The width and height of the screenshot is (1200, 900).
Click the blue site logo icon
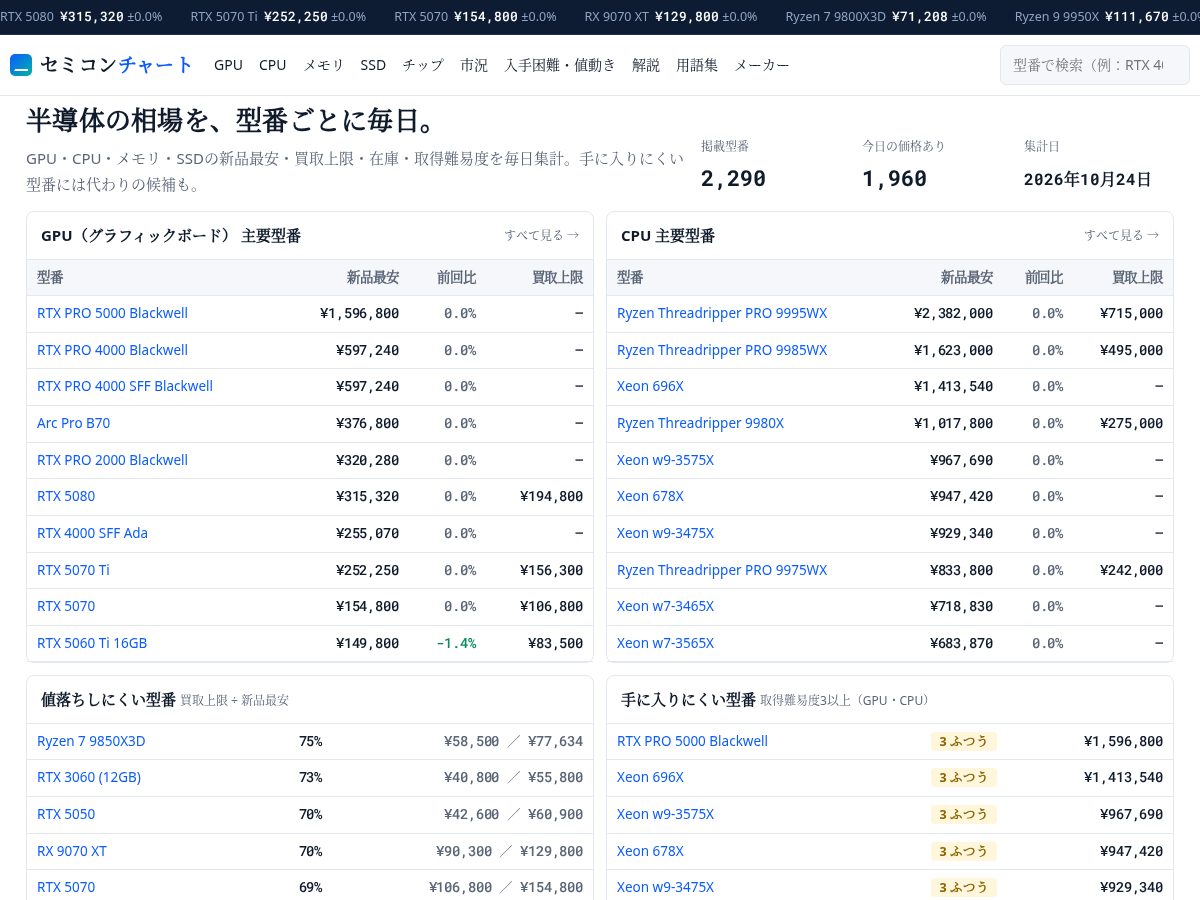21,65
